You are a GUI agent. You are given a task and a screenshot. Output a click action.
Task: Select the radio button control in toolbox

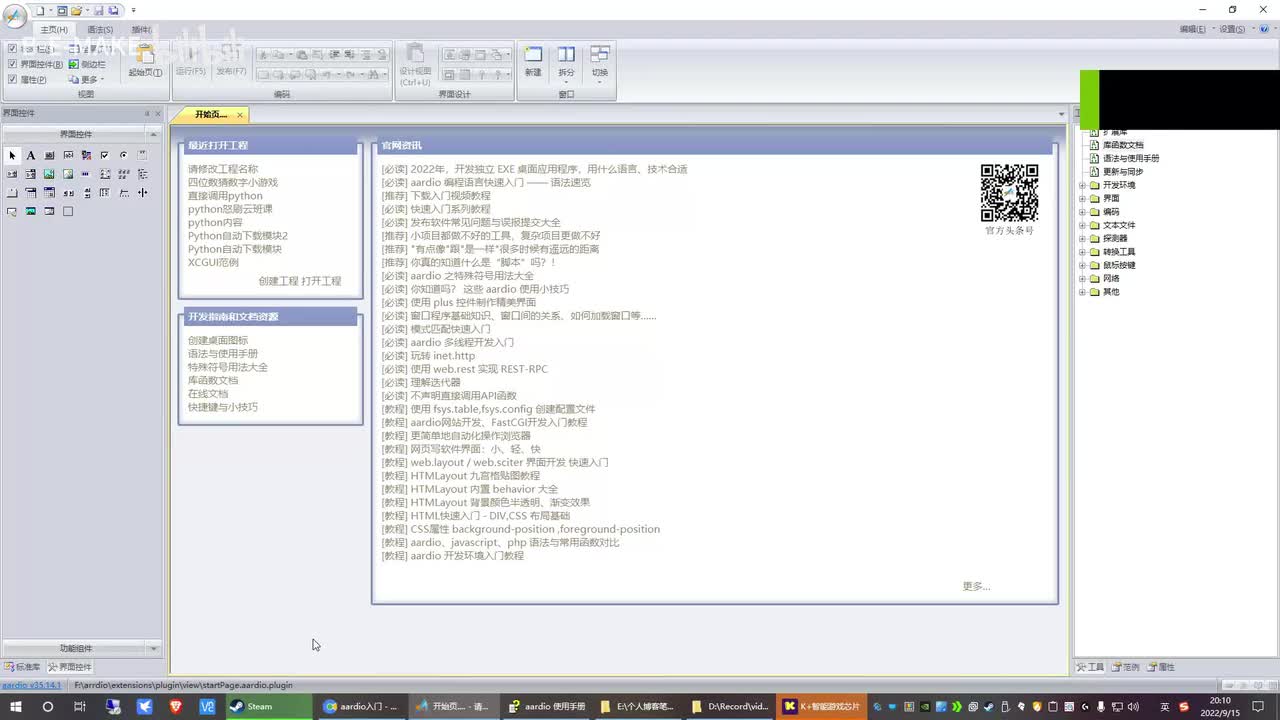(x=123, y=155)
